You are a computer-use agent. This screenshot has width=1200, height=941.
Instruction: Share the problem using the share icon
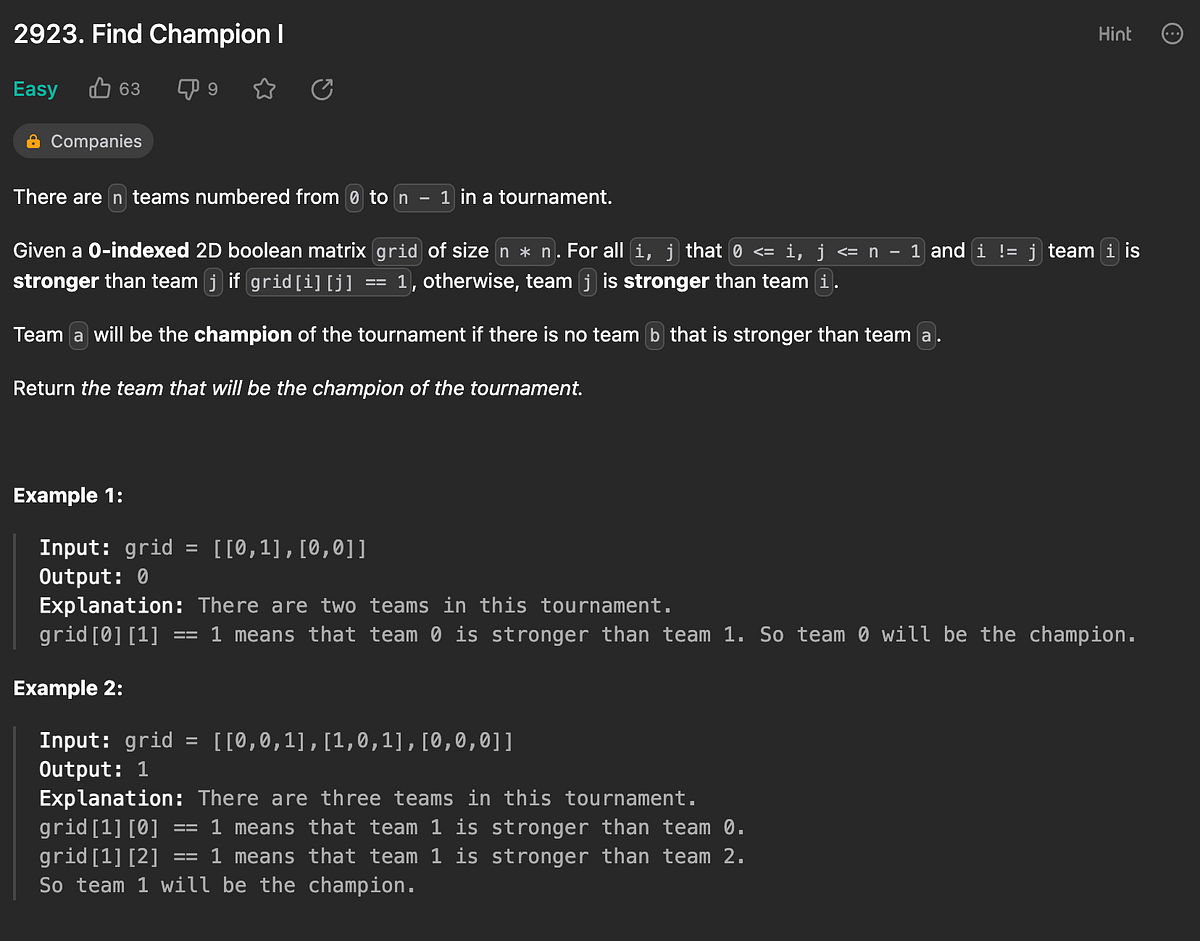pyautogui.click(x=321, y=89)
